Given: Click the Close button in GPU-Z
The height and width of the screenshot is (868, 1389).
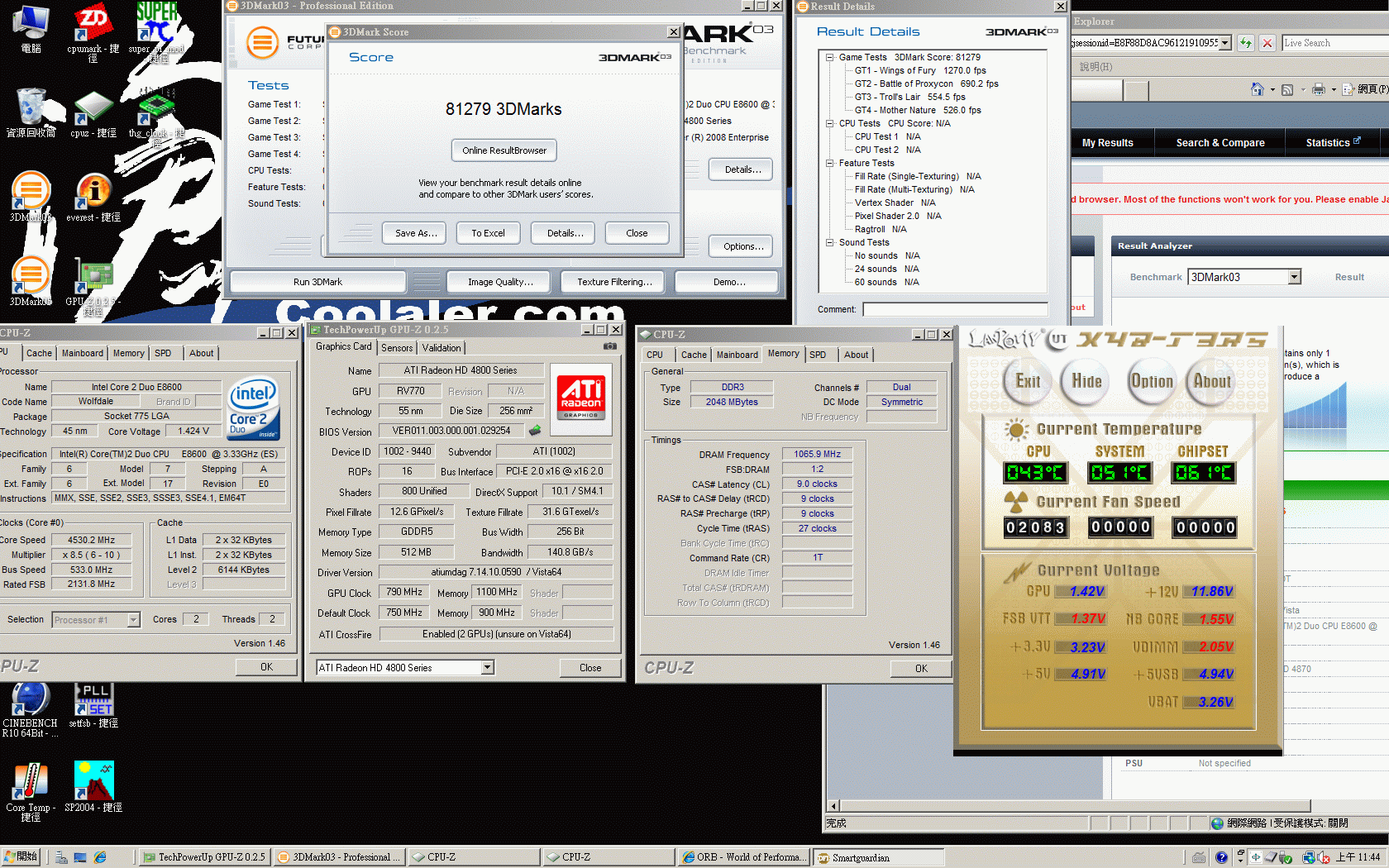Looking at the screenshot, I should pos(590,668).
